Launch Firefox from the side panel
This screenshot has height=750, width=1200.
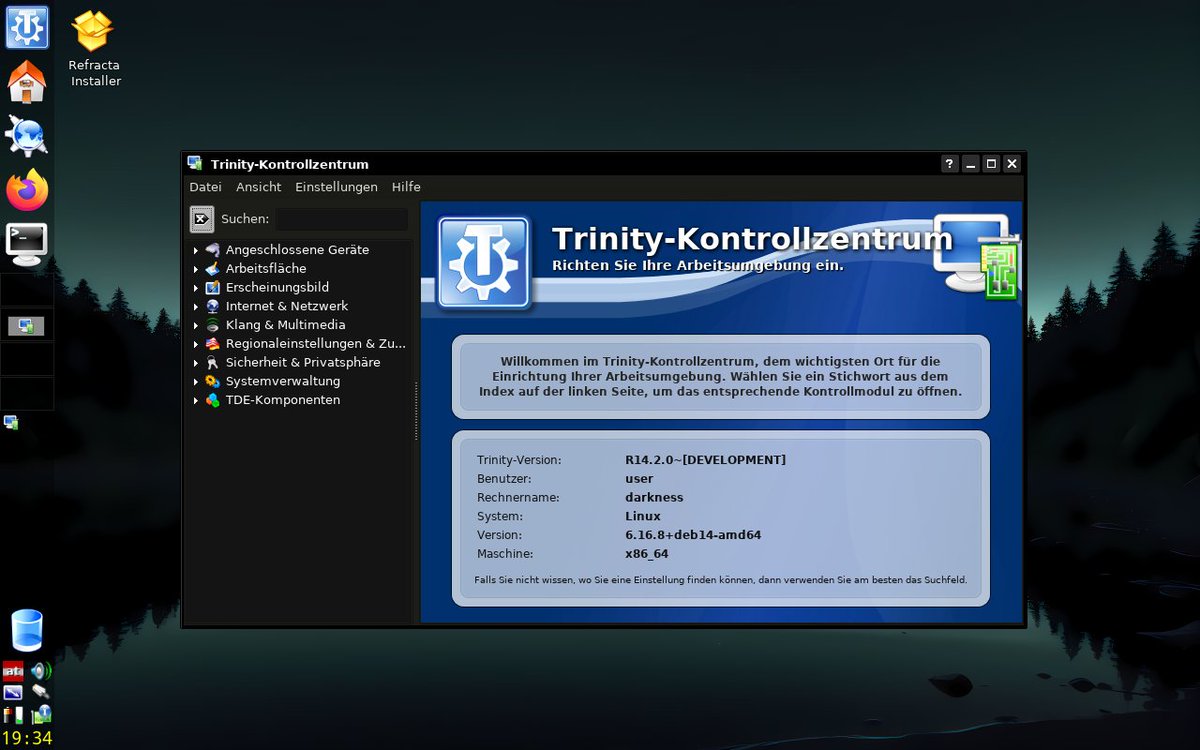pos(27,189)
